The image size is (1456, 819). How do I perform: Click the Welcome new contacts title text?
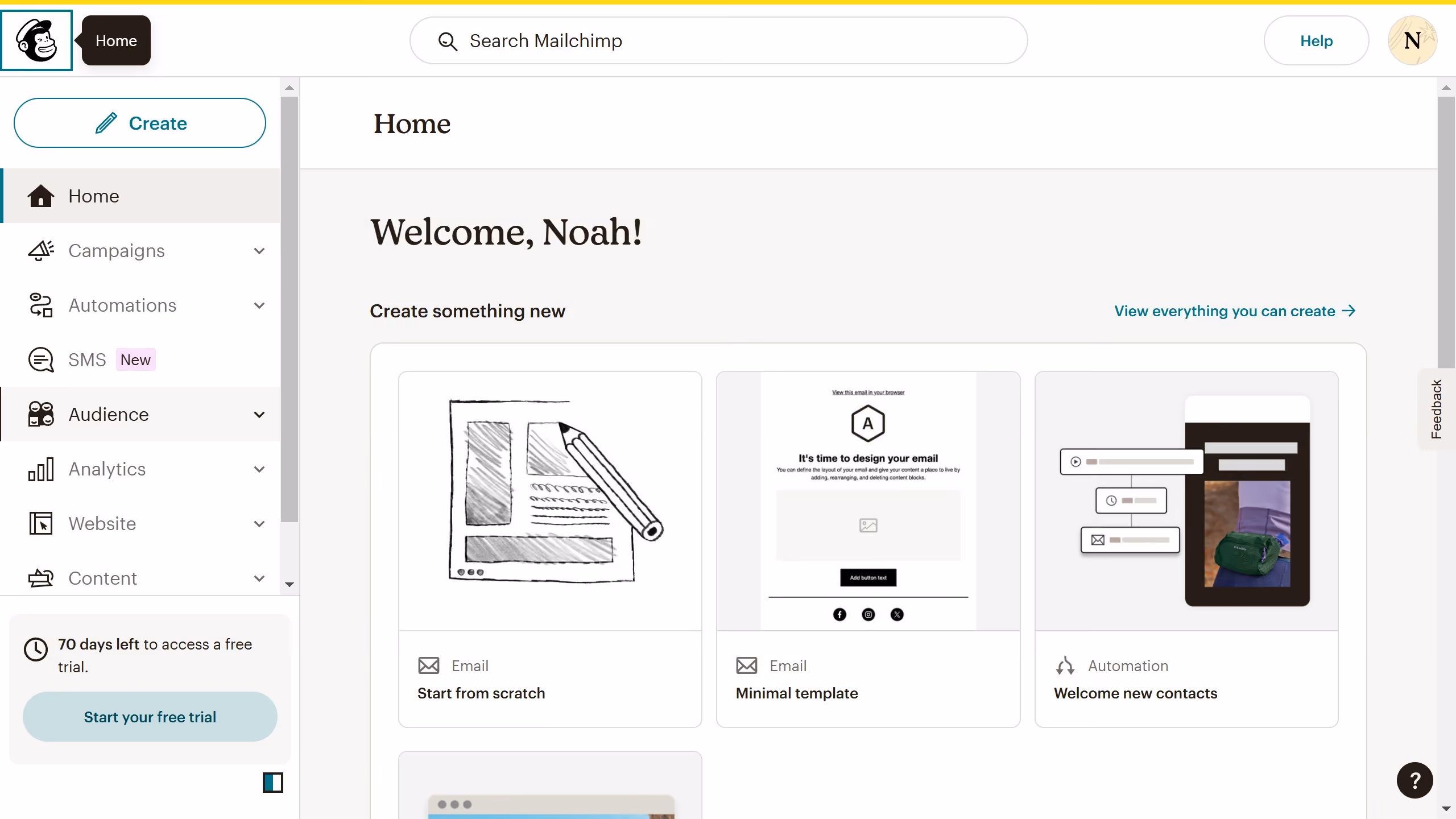click(x=1136, y=693)
